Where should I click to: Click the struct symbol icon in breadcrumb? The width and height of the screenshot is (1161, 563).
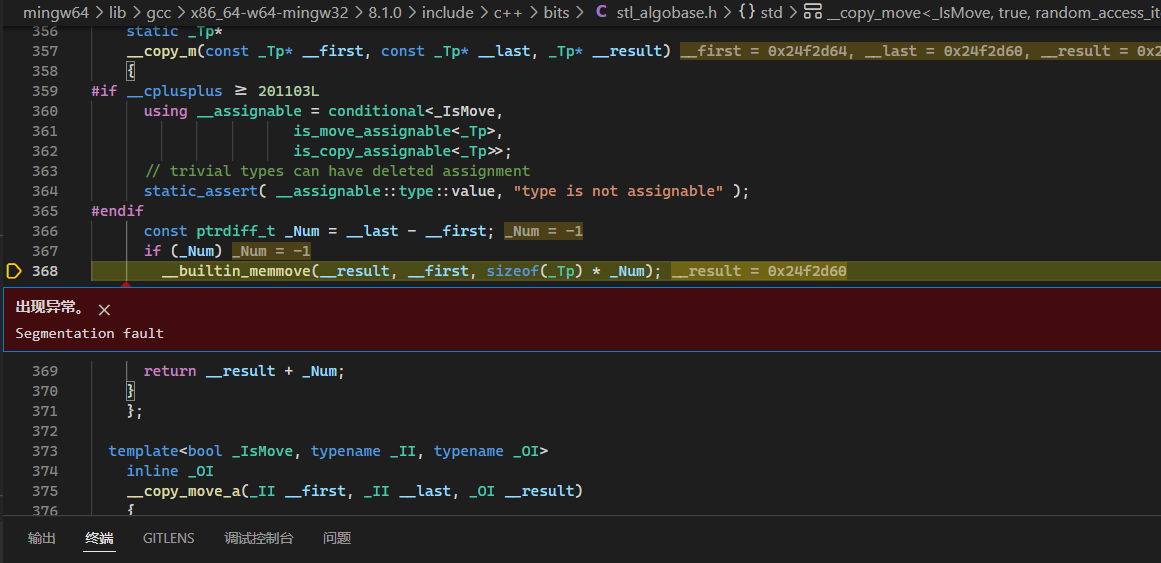(x=813, y=13)
